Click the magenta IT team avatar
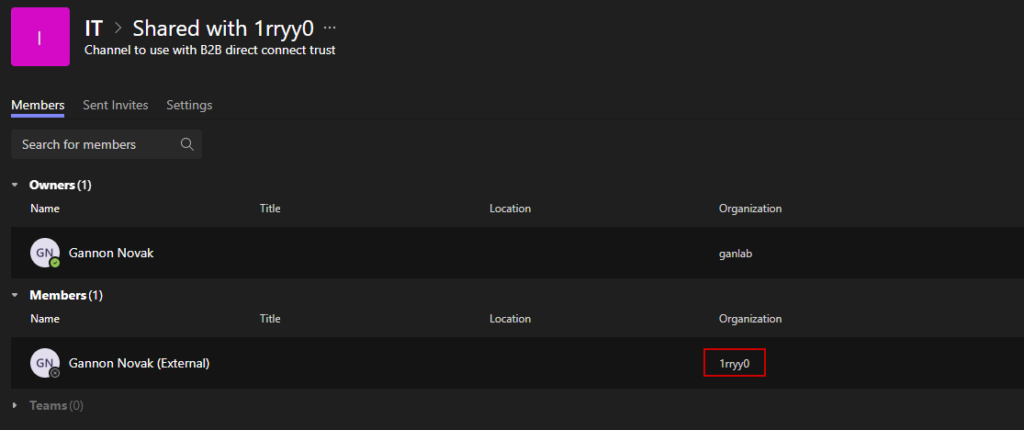Image resolution: width=1024 pixels, height=430 pixels. [x=40, y=37]
